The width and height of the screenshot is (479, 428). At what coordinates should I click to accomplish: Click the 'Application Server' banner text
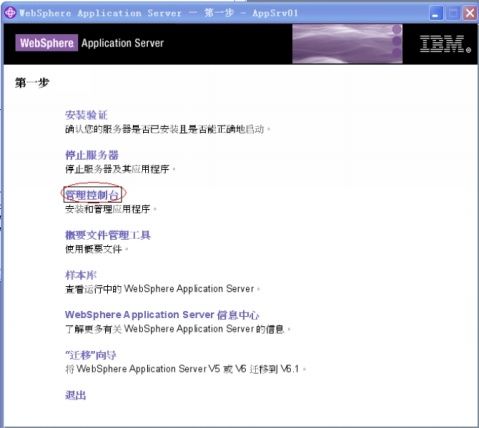[x=123, y=43]
